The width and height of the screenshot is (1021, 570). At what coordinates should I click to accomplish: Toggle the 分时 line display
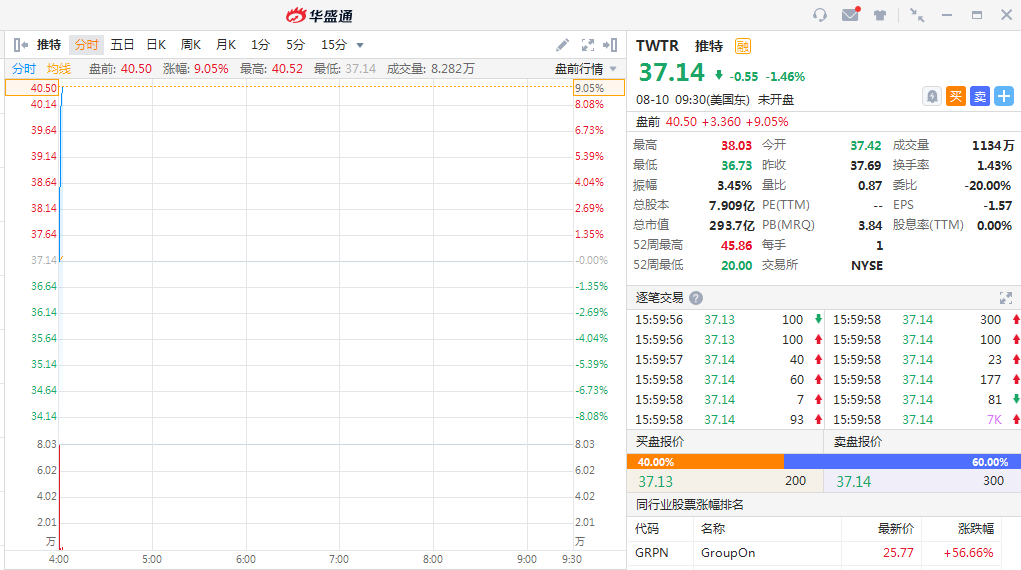pos(24,69)
